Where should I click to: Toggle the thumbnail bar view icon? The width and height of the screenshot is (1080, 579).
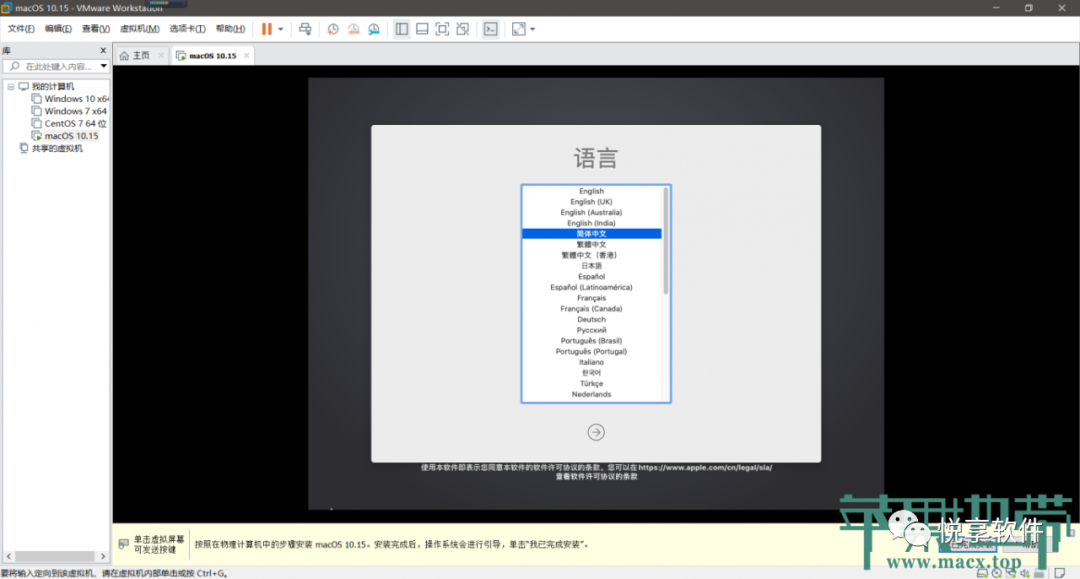point(422,29)
